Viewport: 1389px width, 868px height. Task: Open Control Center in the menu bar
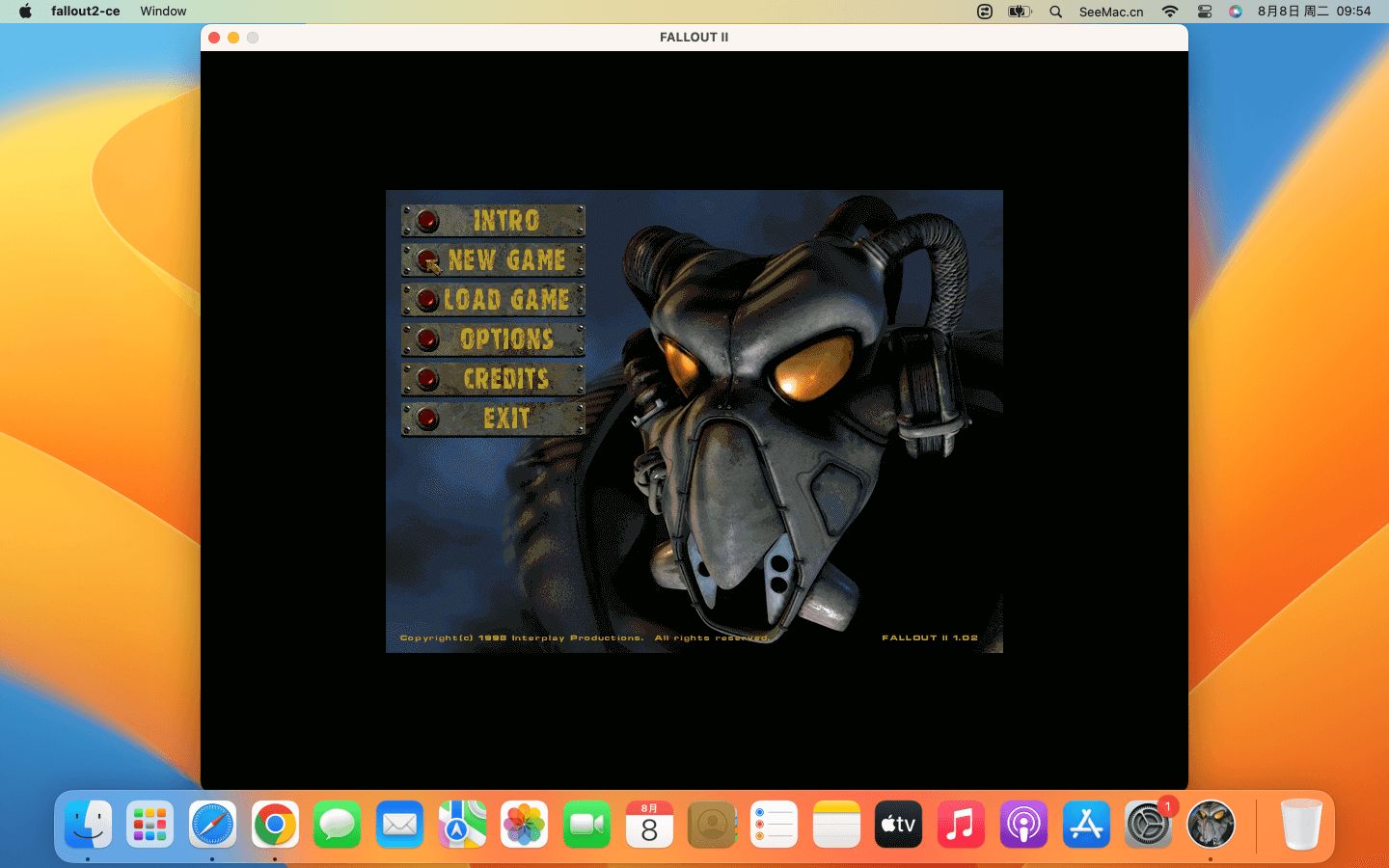point(1205,12)
